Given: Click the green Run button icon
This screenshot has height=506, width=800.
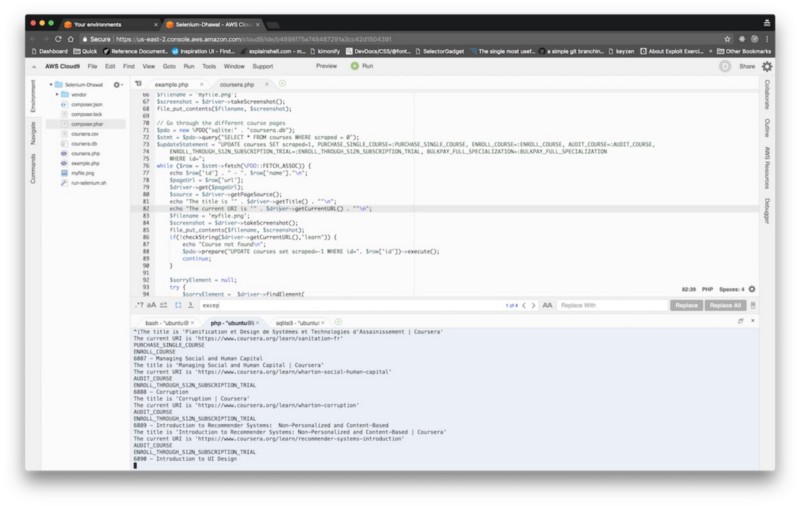Looking at the screenshot, I should coord(354,66).
